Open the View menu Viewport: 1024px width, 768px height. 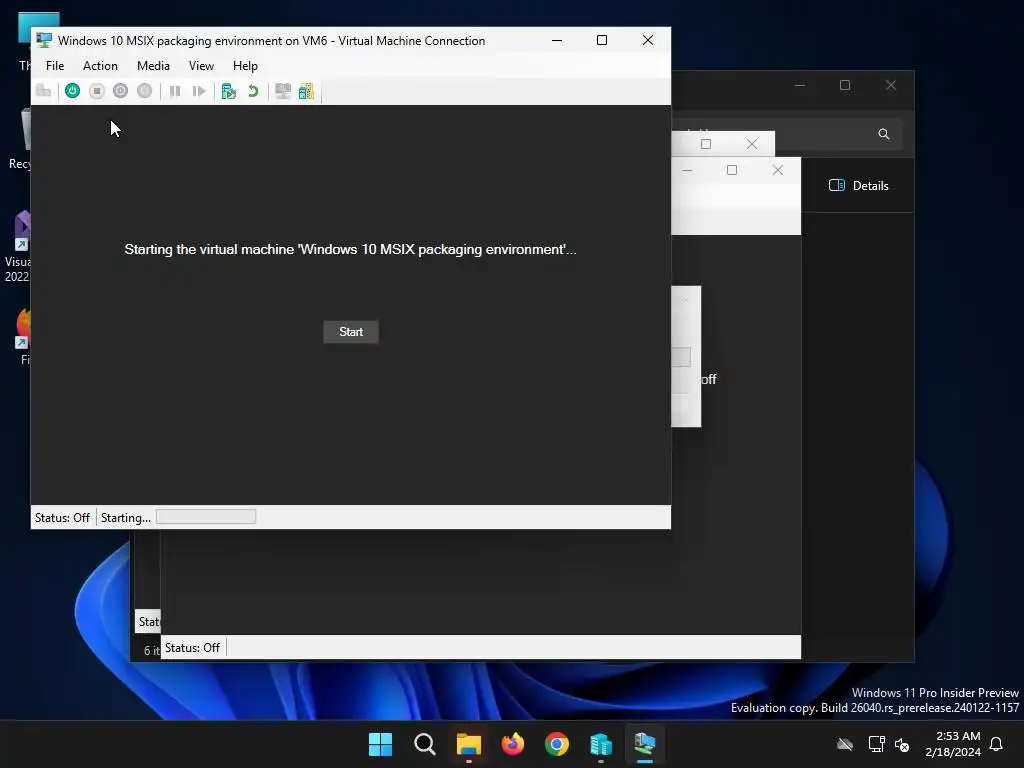click(201, 66)
